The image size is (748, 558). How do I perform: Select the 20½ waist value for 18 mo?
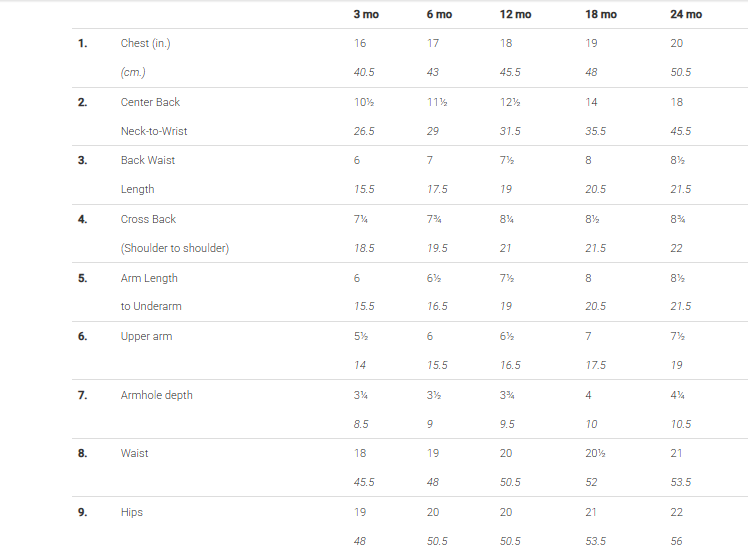[x=595, y=453]
